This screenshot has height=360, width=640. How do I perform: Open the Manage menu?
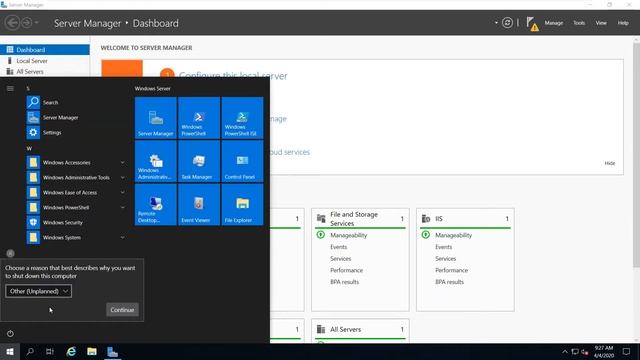[x=553, y=23]
